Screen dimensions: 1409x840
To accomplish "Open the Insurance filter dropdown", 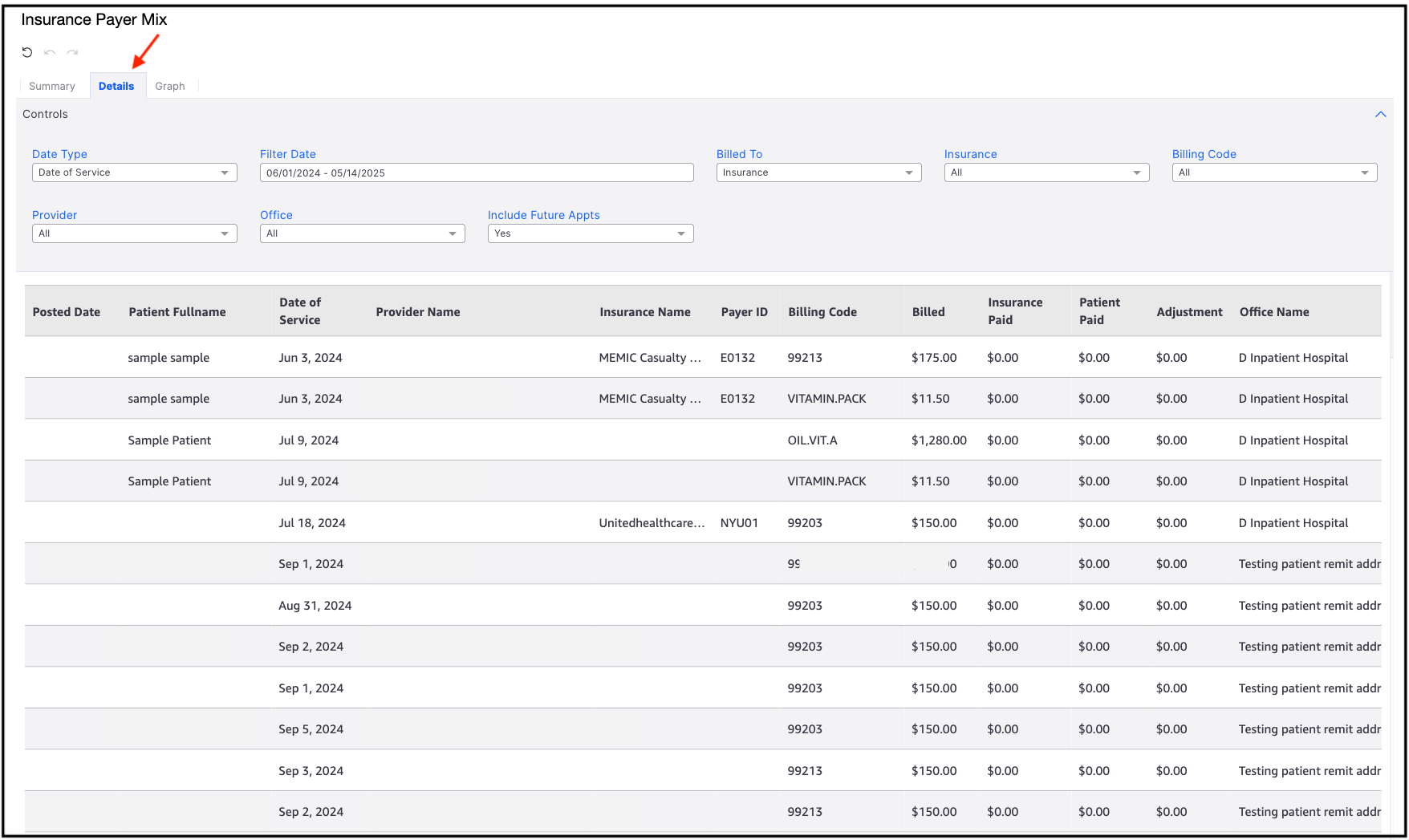I will 1046,172.
